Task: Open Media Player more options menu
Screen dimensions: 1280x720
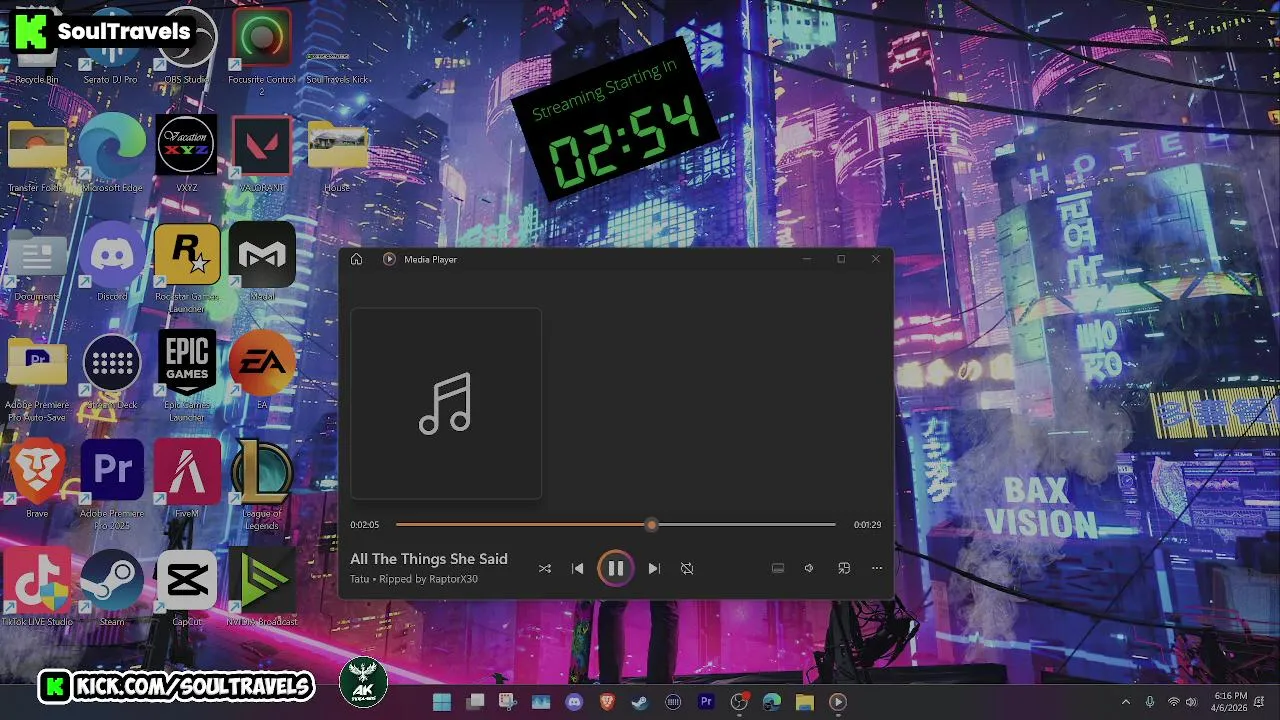Action: (x=877, y=568)
